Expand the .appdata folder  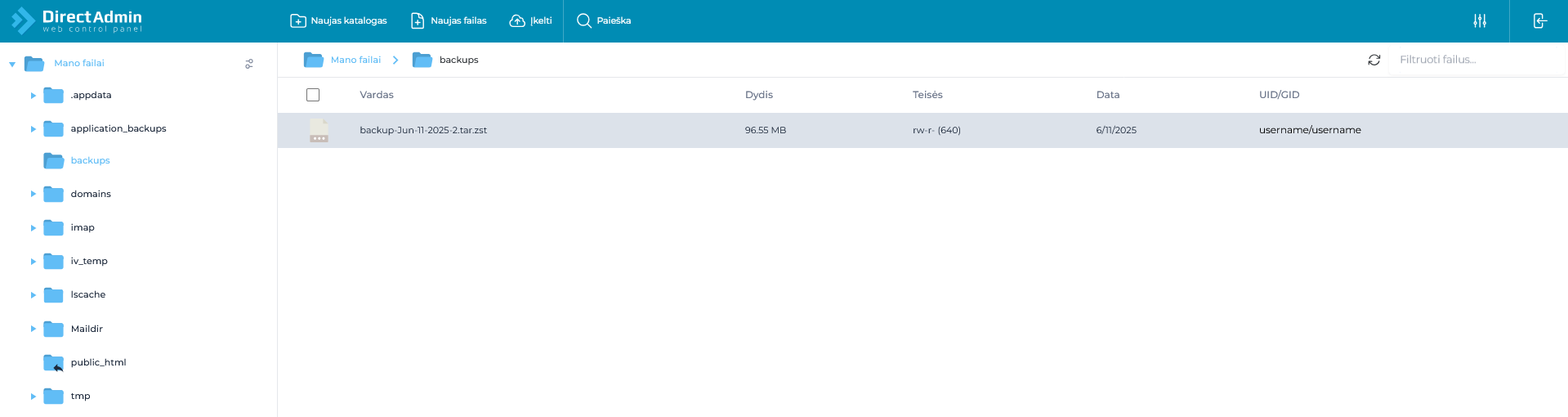[34, 96]
